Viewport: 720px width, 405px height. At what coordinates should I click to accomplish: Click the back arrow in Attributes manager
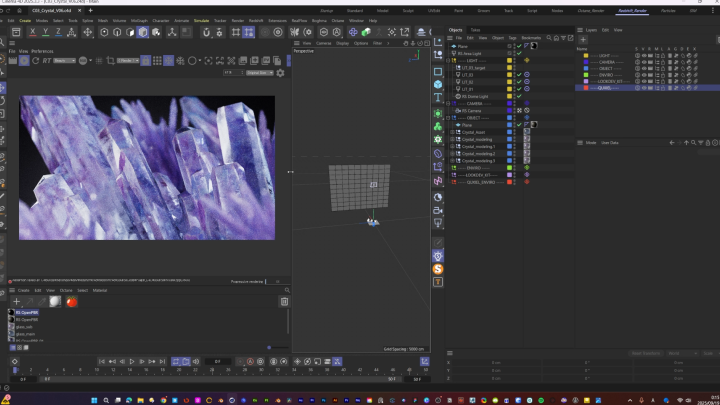672,143
